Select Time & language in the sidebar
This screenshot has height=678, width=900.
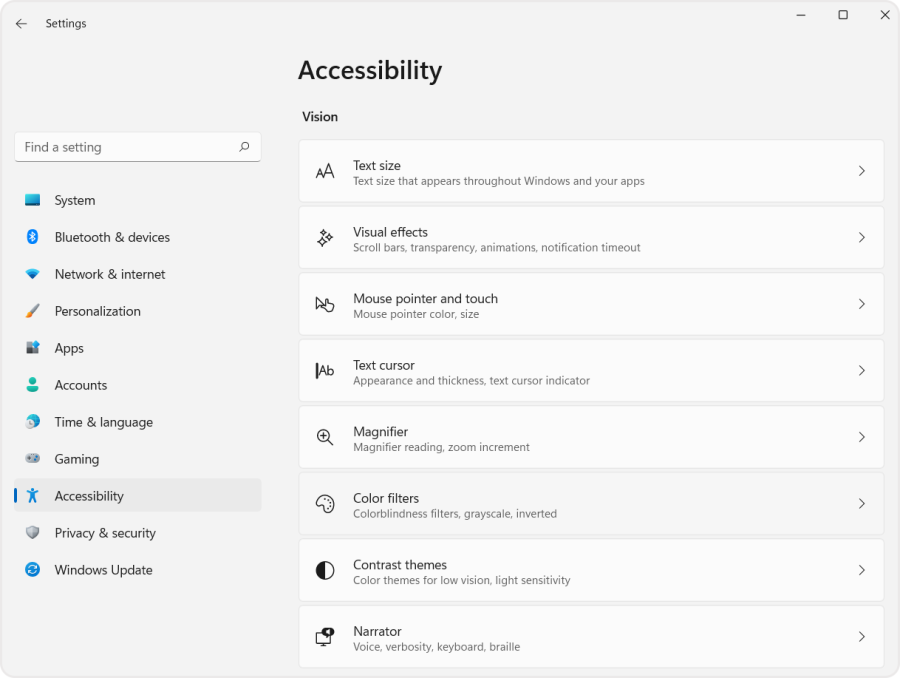tap(103, 422)
